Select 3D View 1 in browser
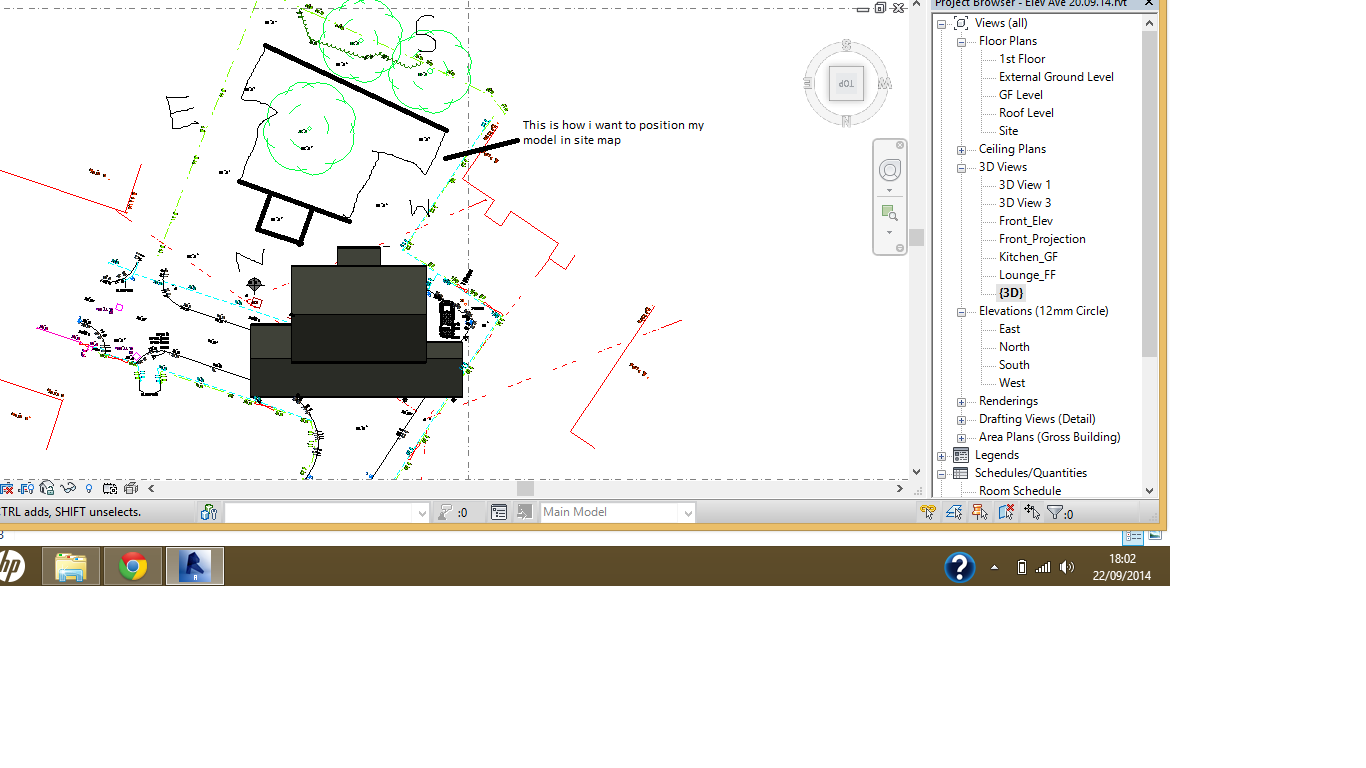The height and width of the screenshot is (768, 1366). [x=1025, y=185]
